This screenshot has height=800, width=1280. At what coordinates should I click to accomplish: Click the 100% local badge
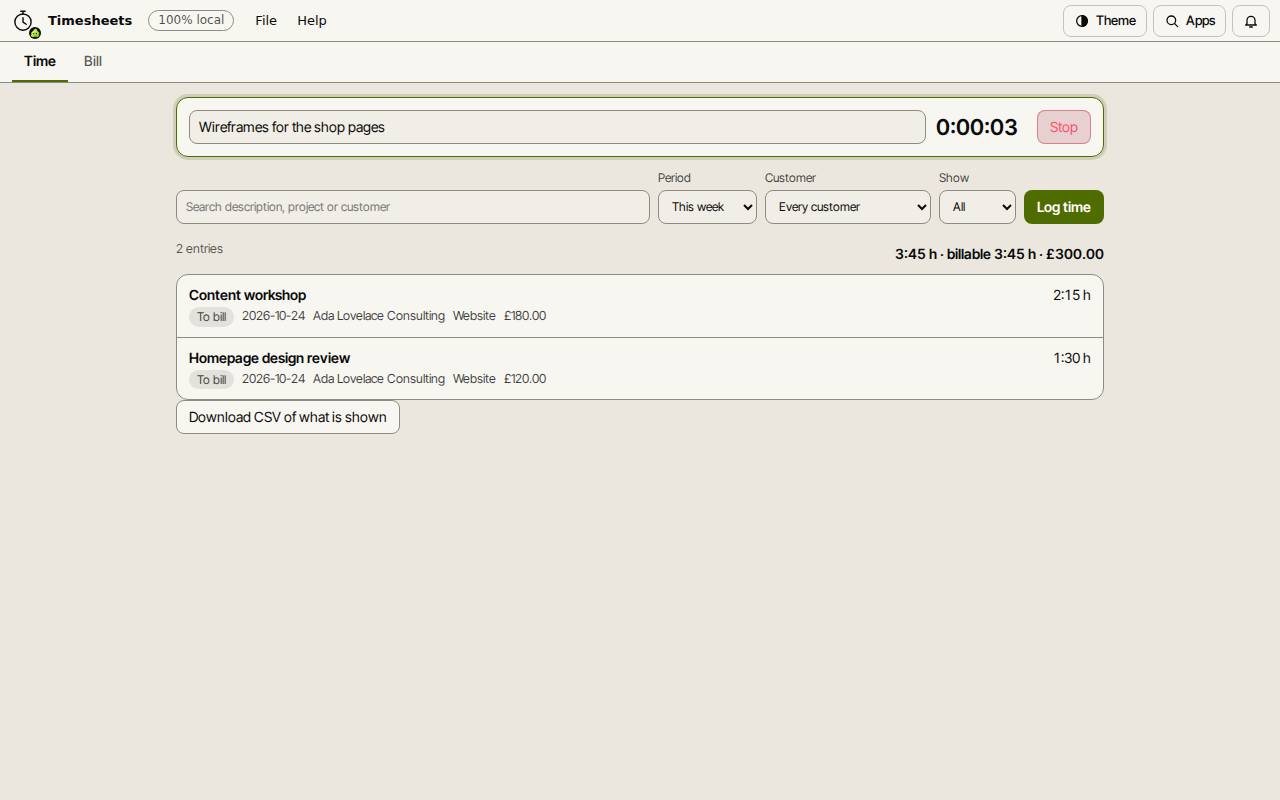pyautogui.click(x=191, y=20)
